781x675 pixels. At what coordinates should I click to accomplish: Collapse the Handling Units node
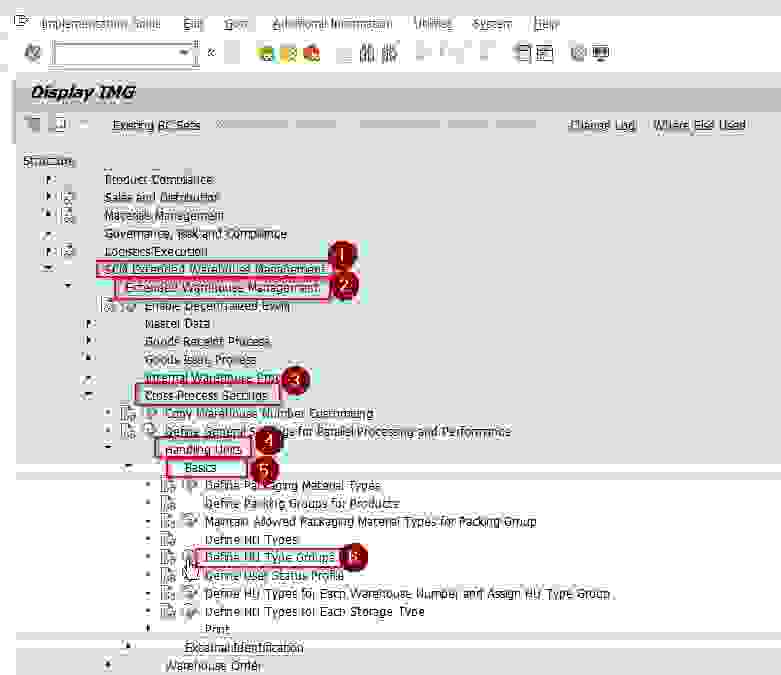point(109,447)
